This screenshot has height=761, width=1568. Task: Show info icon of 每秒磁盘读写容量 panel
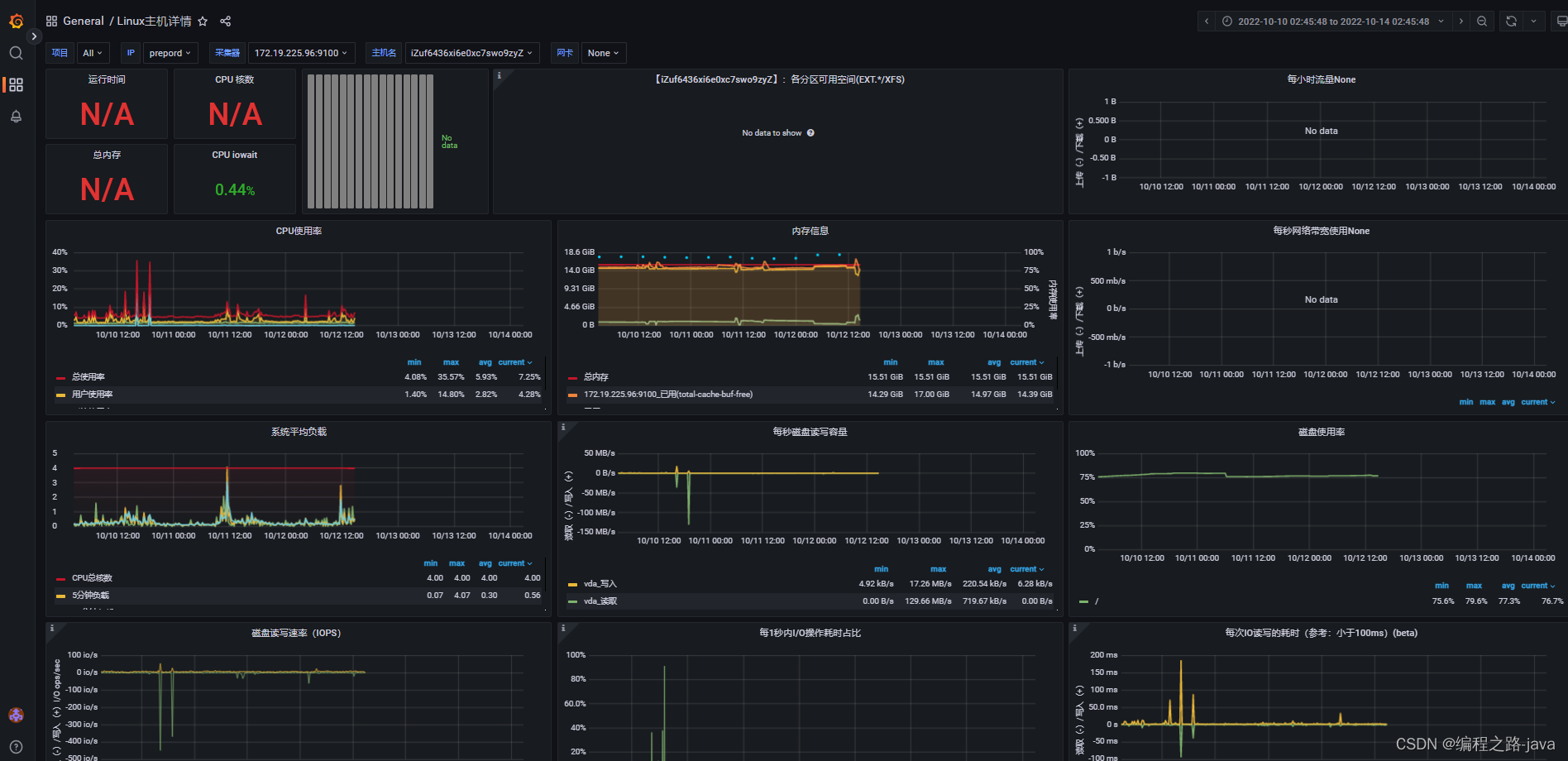pyautogui.click(x=563, y=428)
